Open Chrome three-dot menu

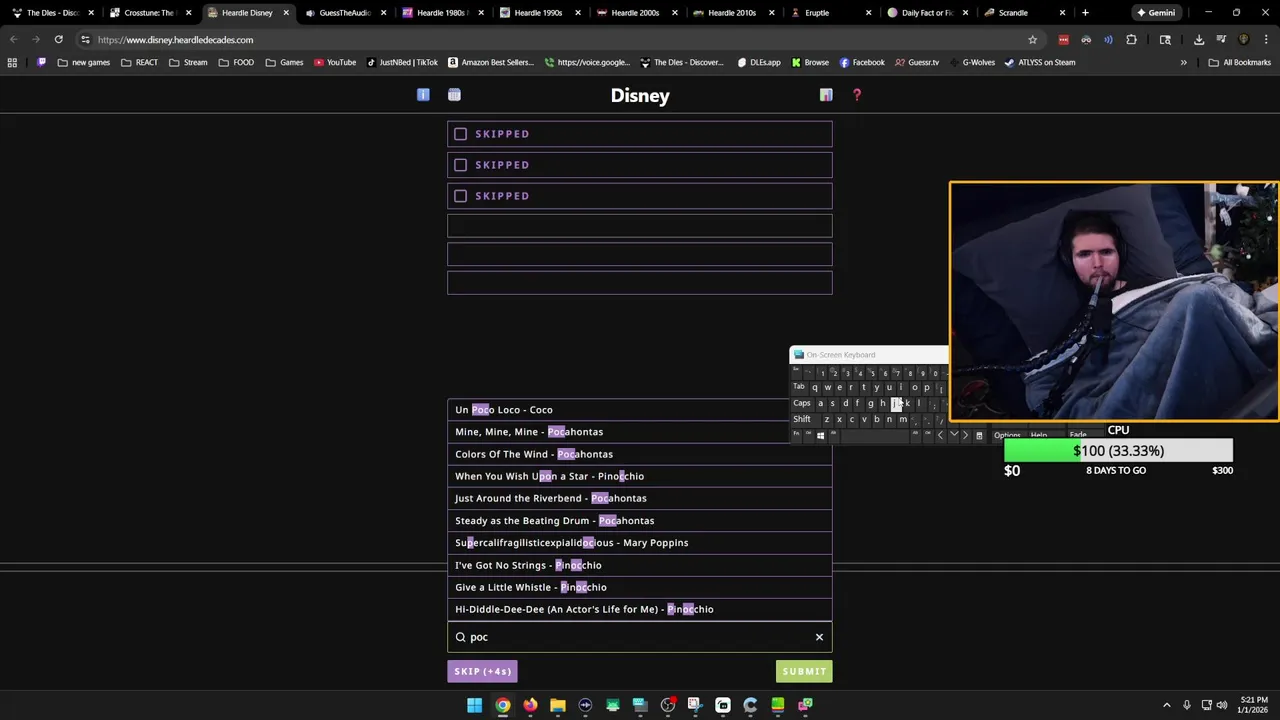(1265, 40)
